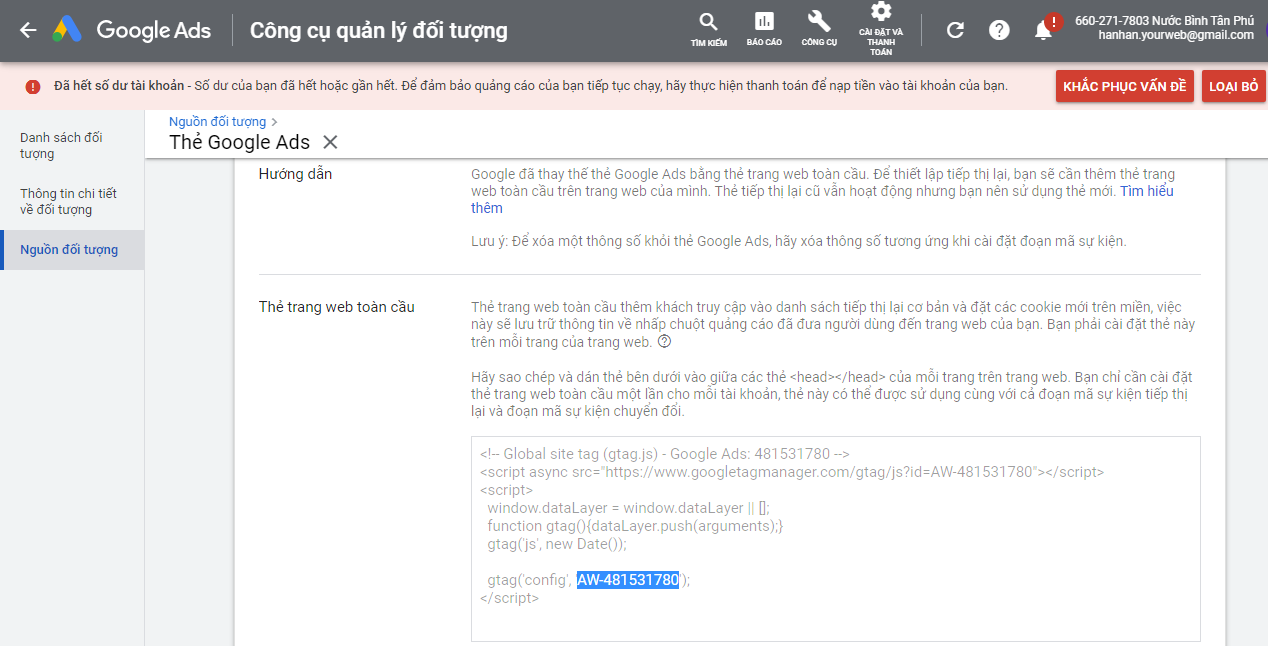Click the Nguồn đối tượng breadcrumb link
1268x646 pixels.
(217, 122)
